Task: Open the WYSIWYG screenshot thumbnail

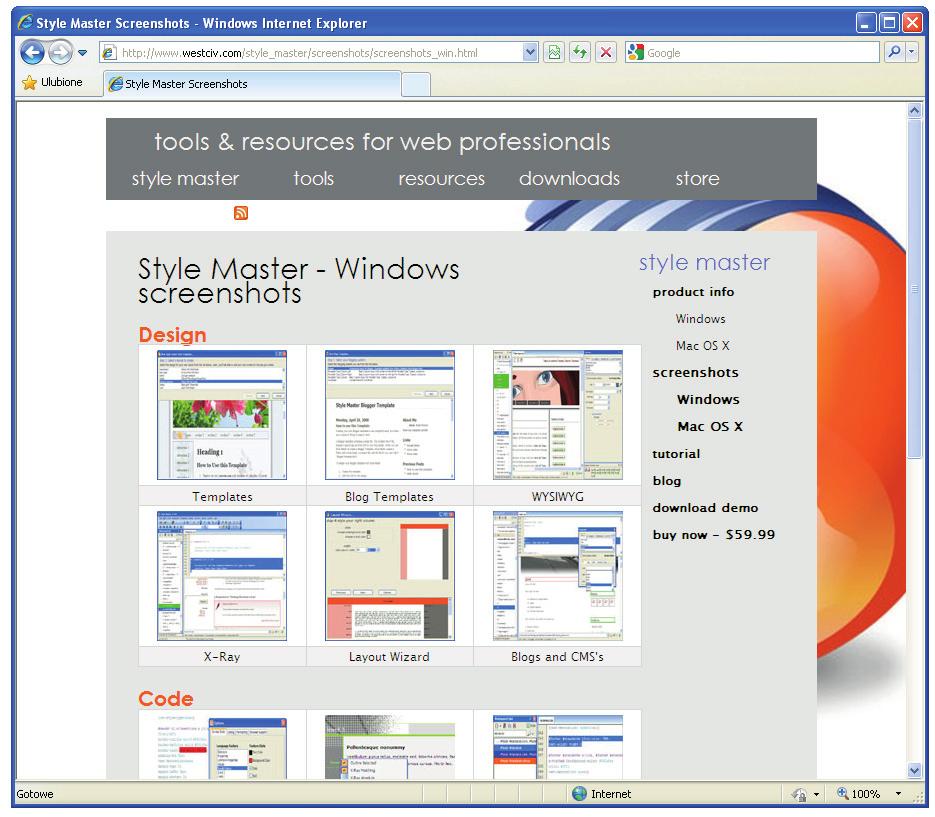Action: point(558,415)
